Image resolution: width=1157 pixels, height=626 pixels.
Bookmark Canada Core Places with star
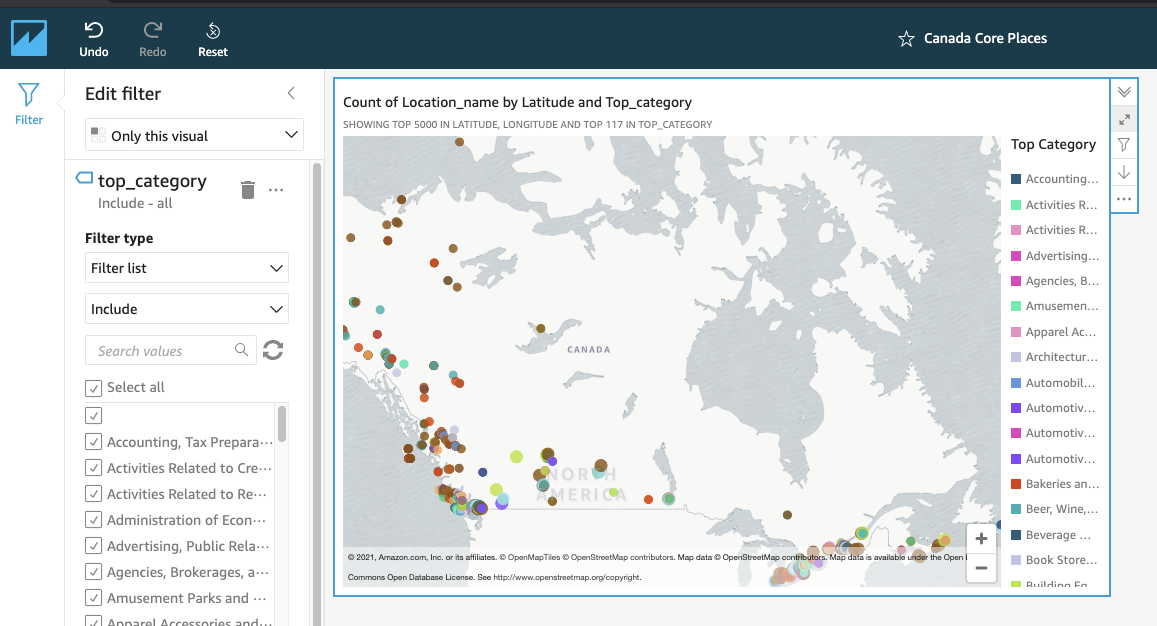(906, 39)
